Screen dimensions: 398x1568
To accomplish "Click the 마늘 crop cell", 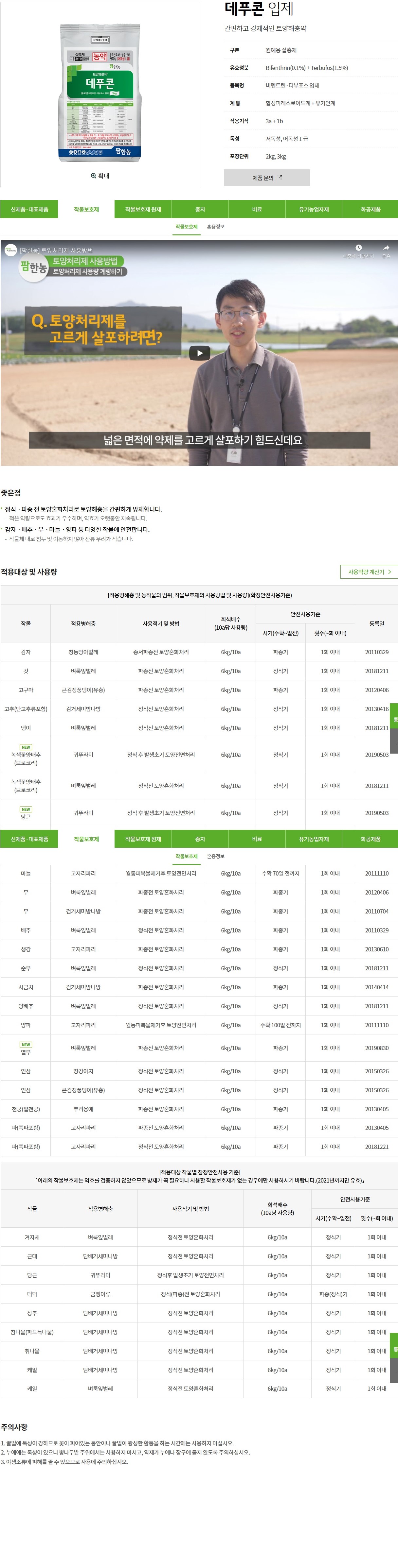I will [26, 874].
